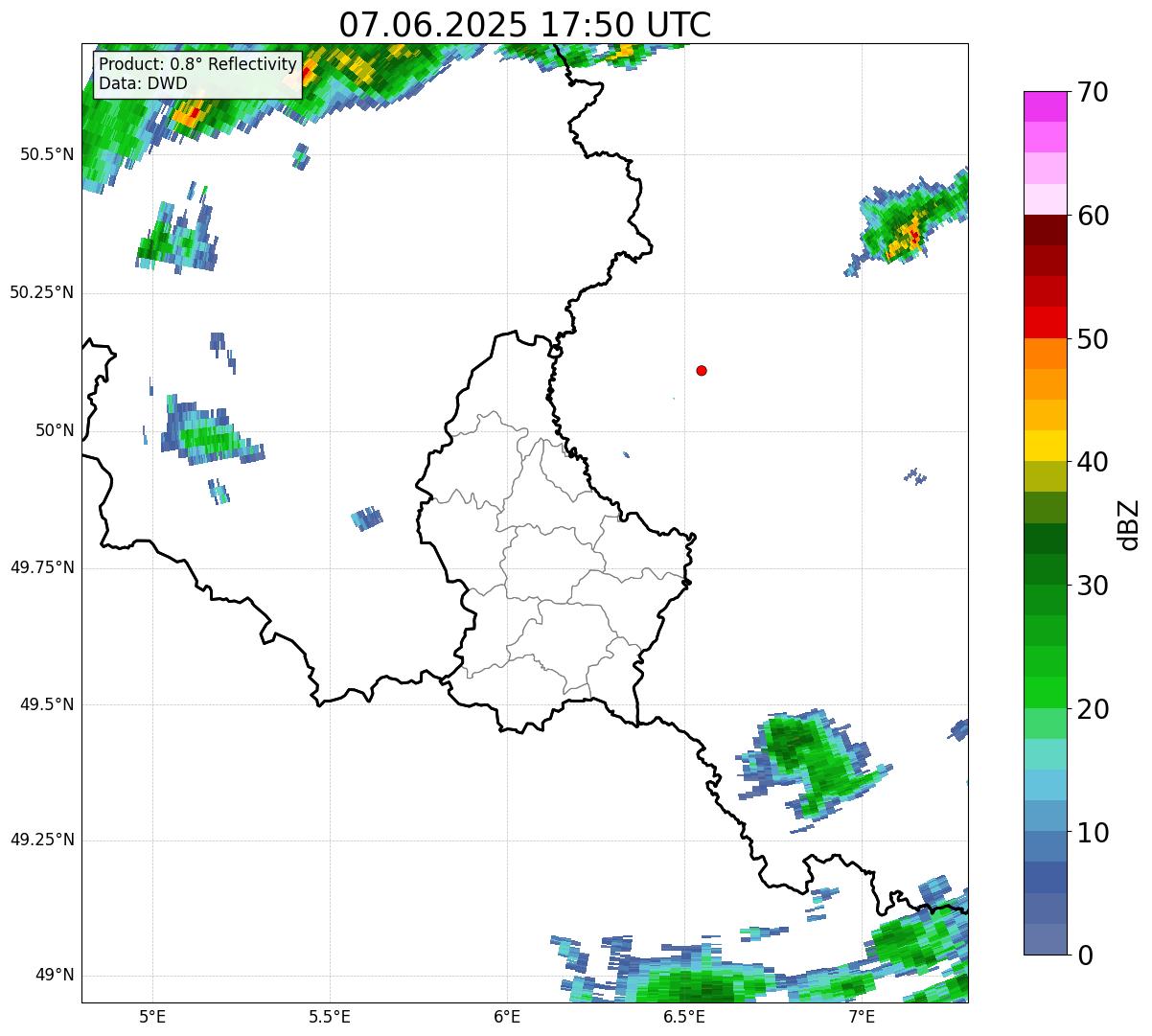This screenshot has height=1036, width=1152.
Task: Click the grey-blue bottom swatch at 0 dBZ
Action: point(1045,939)
